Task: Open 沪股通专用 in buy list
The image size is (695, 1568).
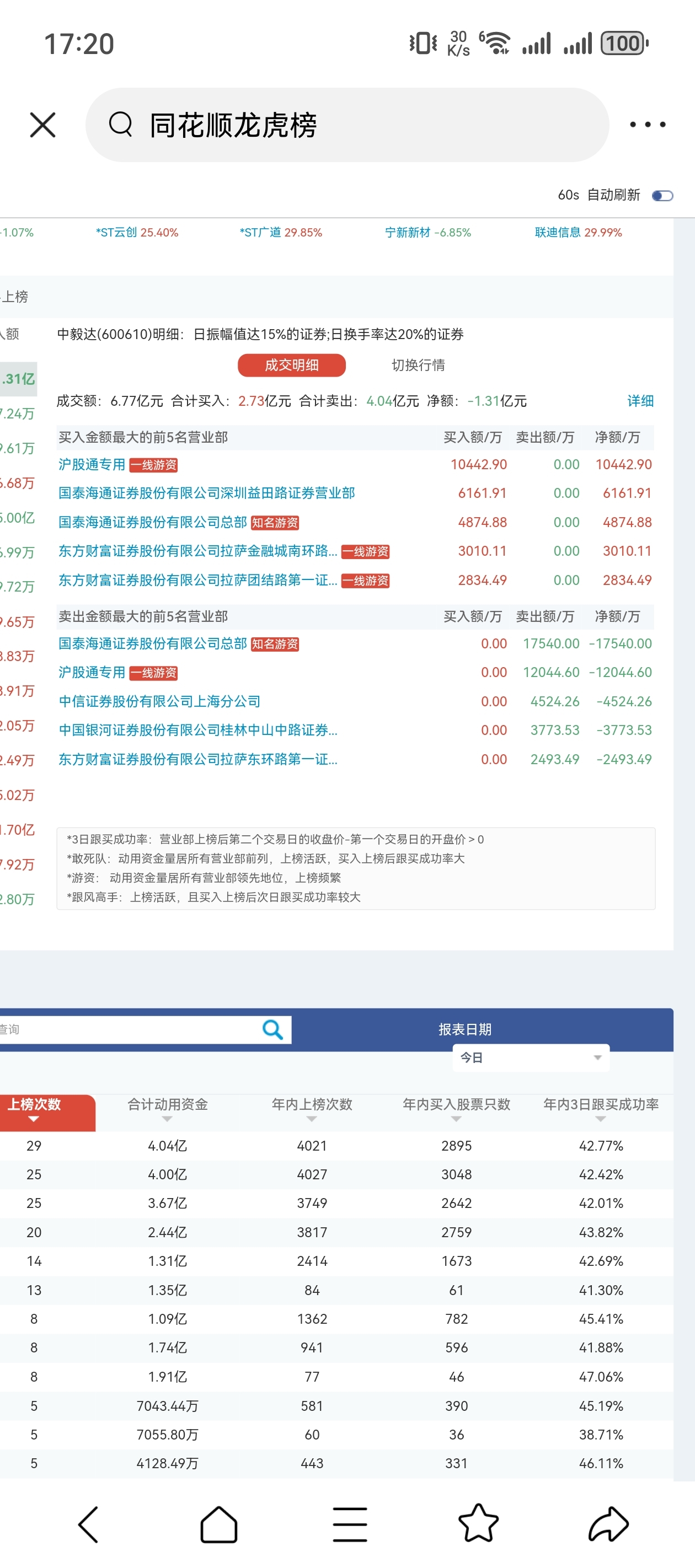Action: pyautogui.click(x=92, y=464)
